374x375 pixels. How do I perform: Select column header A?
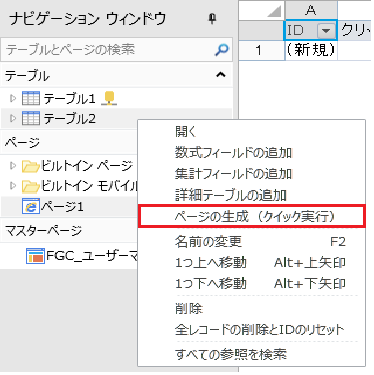coord(311,10)
